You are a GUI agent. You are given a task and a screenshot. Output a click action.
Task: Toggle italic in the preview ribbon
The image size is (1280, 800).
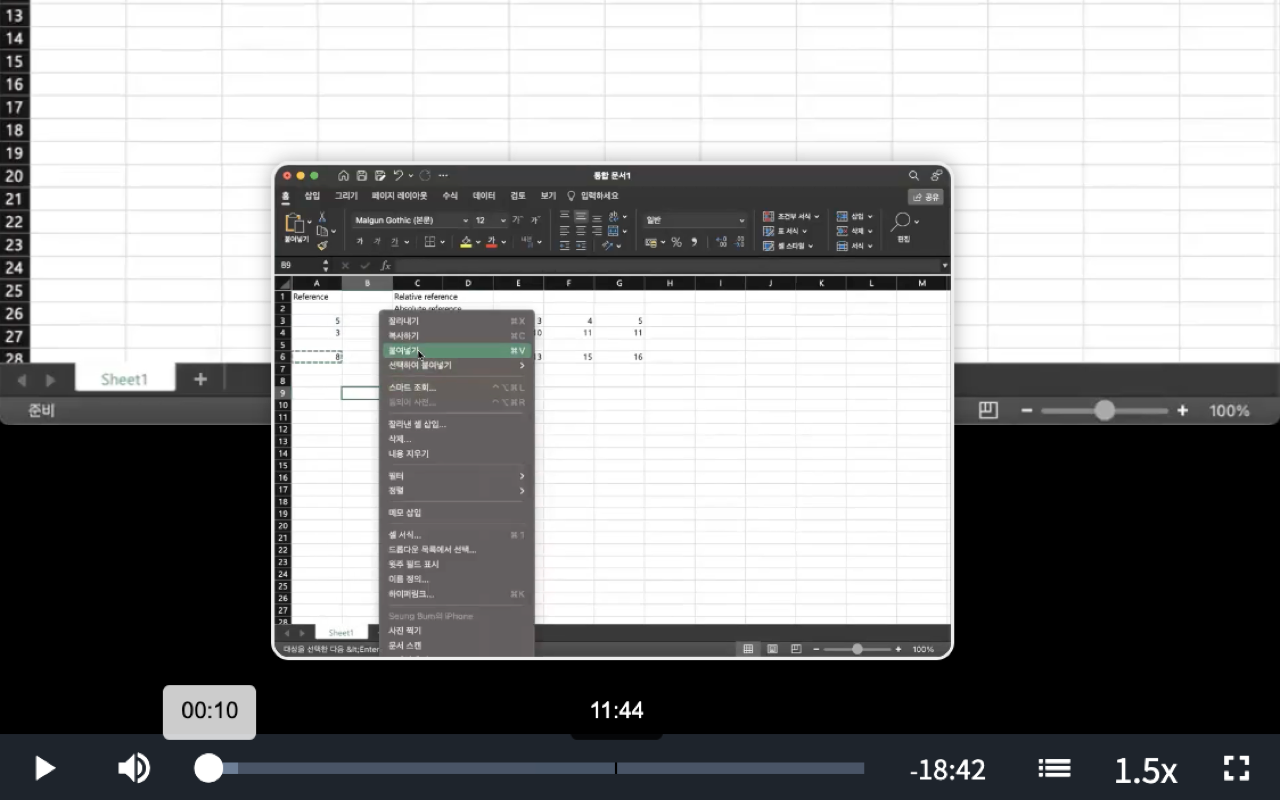(377, 242)
